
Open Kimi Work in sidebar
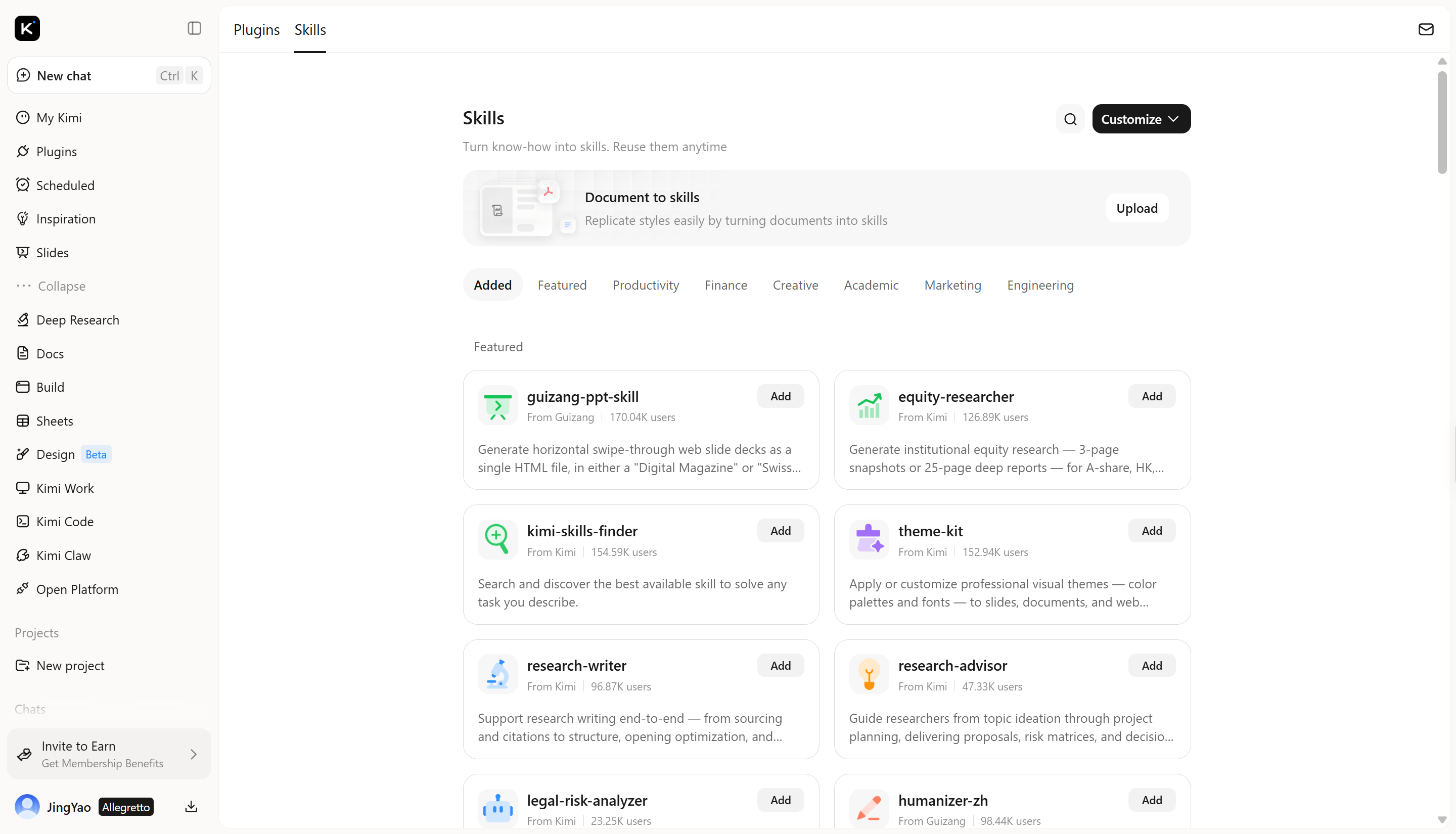pos(109,489)
